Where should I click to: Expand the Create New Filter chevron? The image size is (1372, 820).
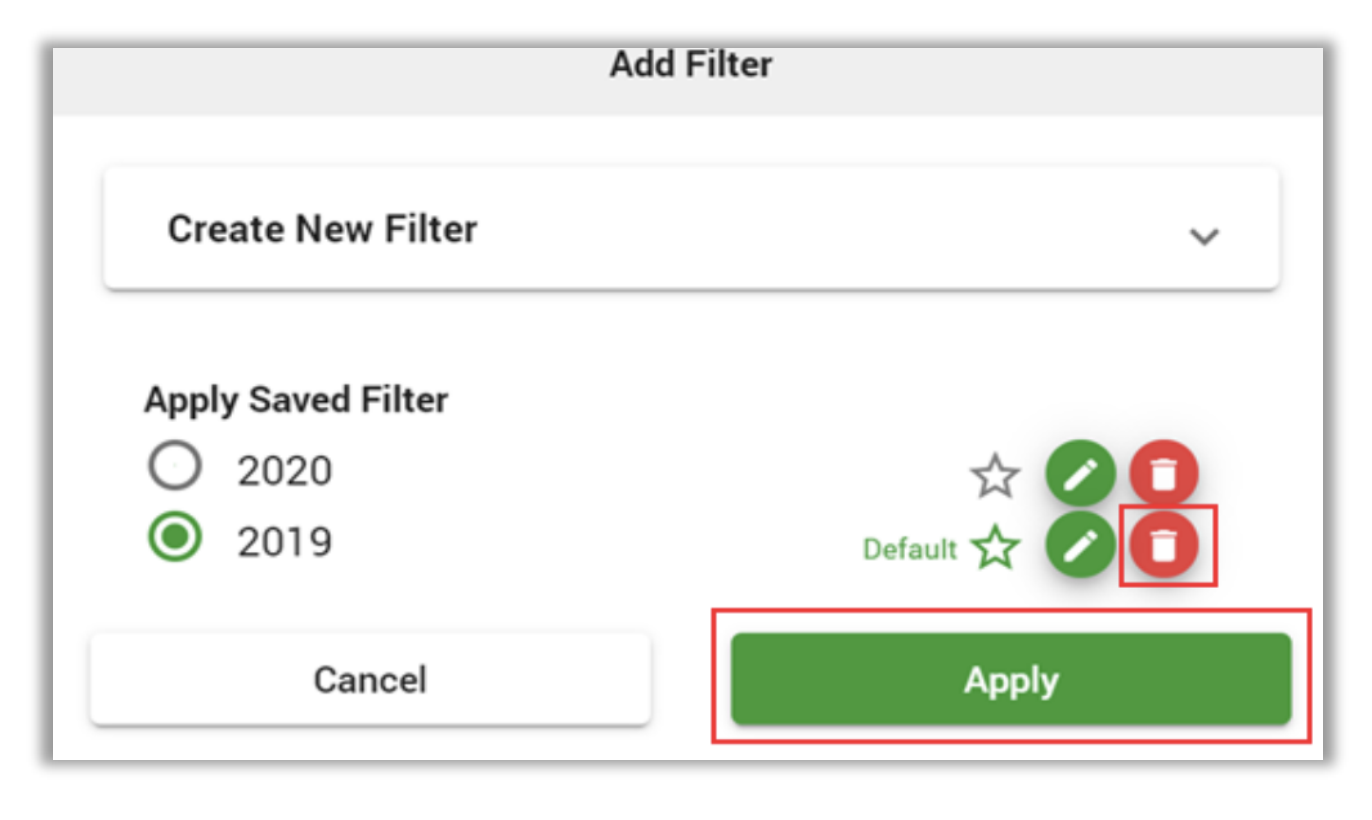point(1204,237)
